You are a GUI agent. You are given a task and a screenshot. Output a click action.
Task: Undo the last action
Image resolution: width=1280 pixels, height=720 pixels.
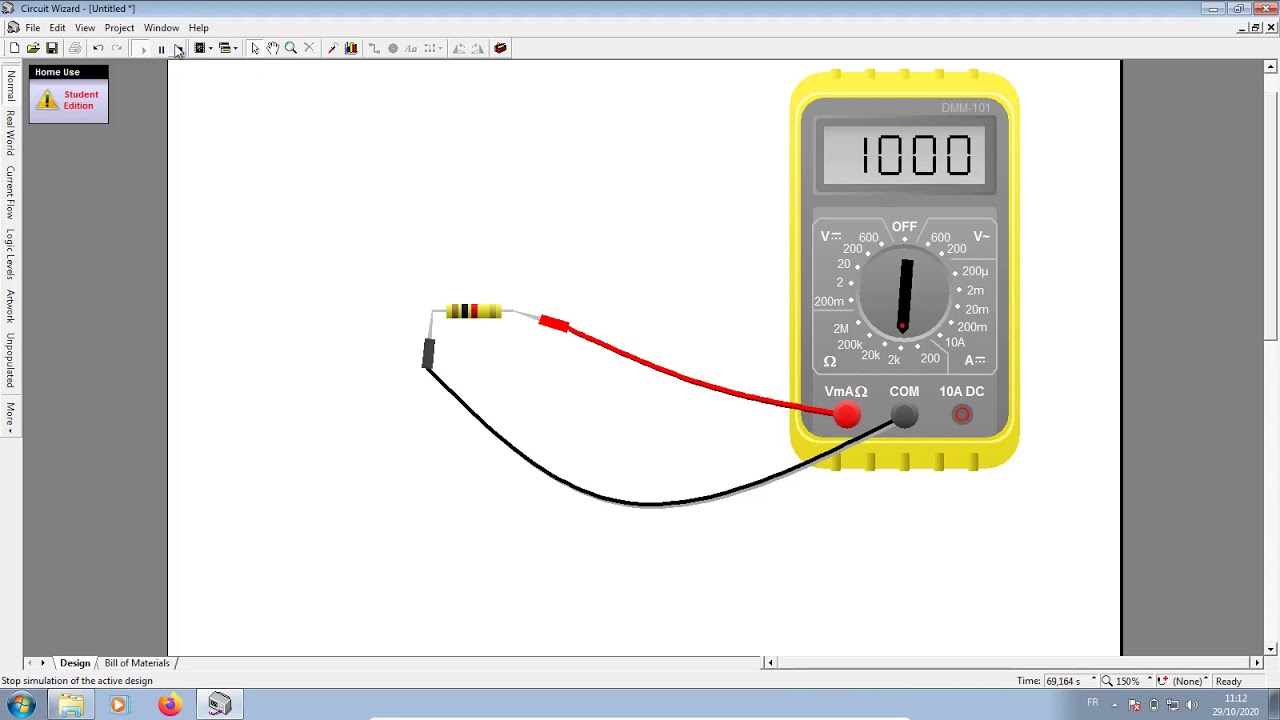tap(98, 48)
